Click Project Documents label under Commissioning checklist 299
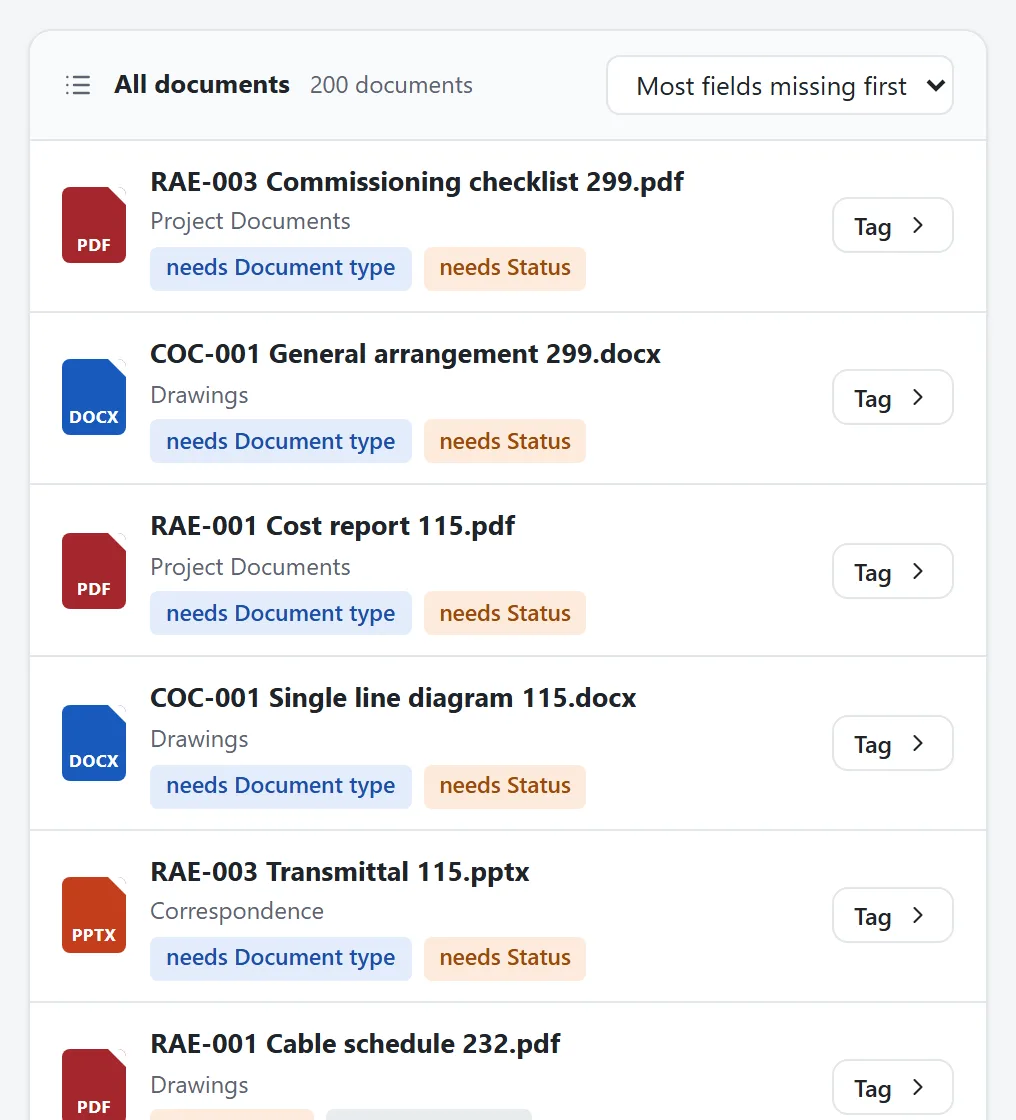1016x1120 pixels. (x=250, y=221)
